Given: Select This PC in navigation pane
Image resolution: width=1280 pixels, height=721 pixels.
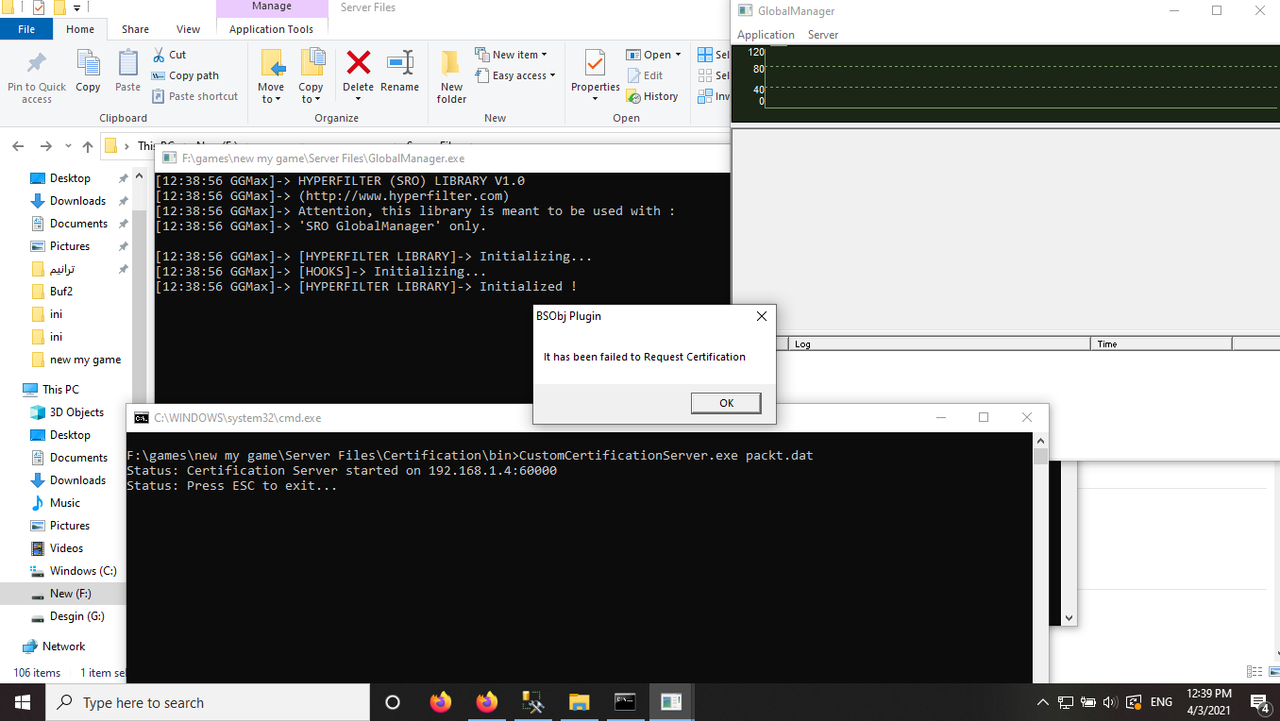Looking at the screenshot, I should [60, 389].
